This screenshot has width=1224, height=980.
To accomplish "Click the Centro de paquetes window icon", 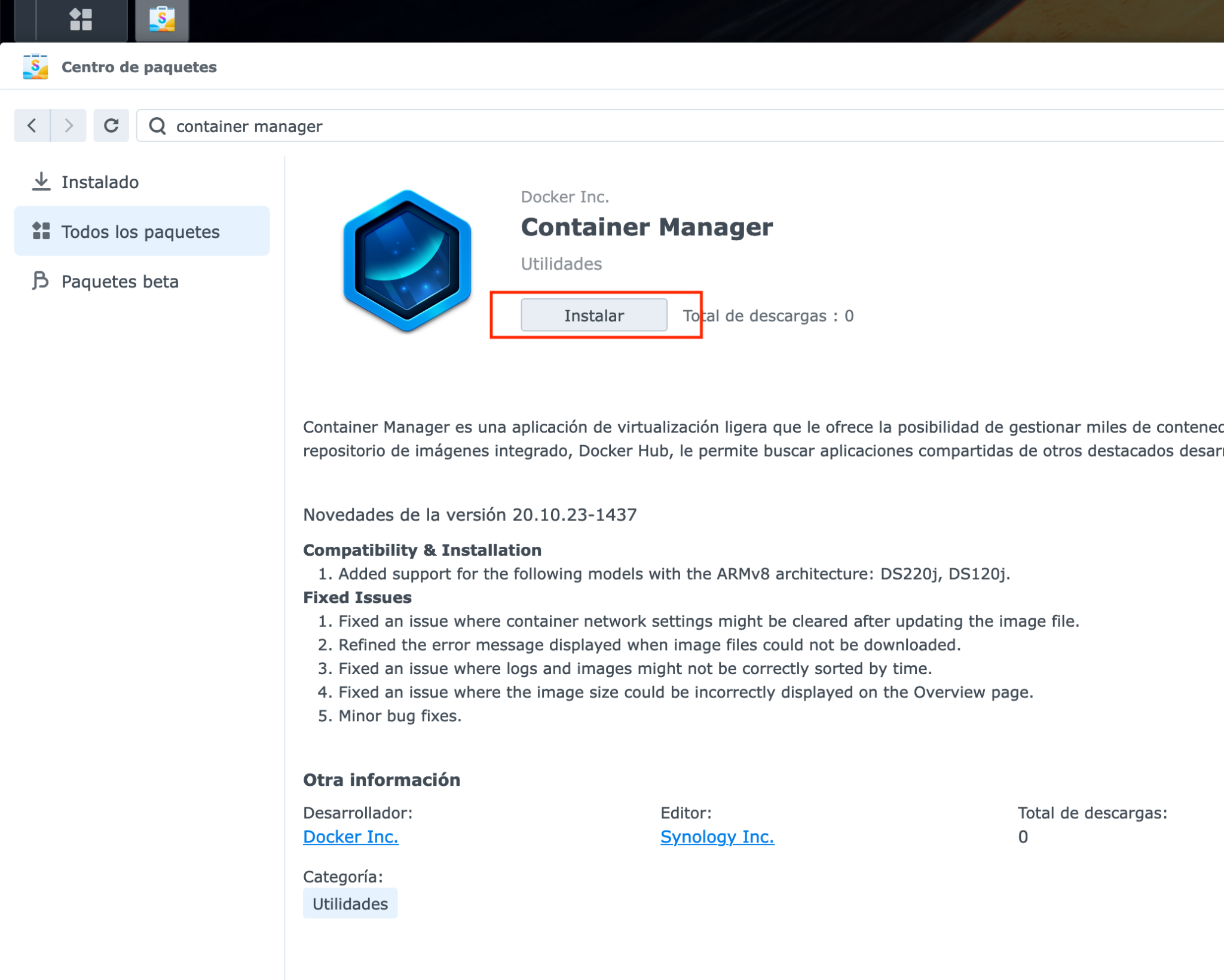I will click(35, 67).
